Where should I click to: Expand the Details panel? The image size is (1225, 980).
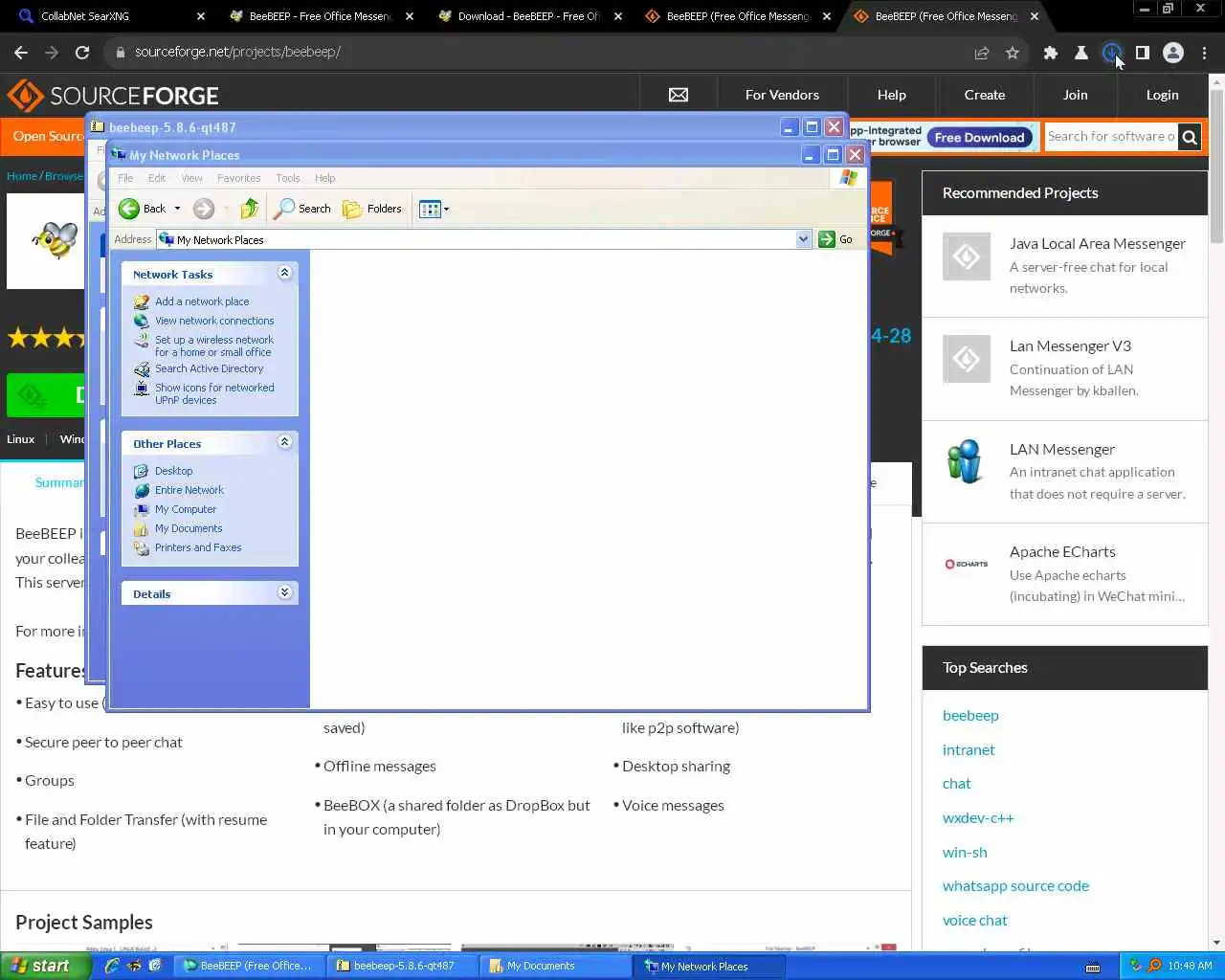(284, 592)
